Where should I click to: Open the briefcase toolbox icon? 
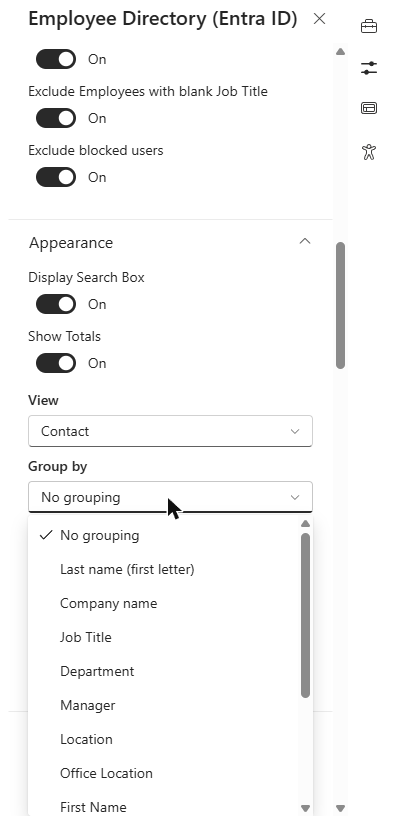coord(369,26)
